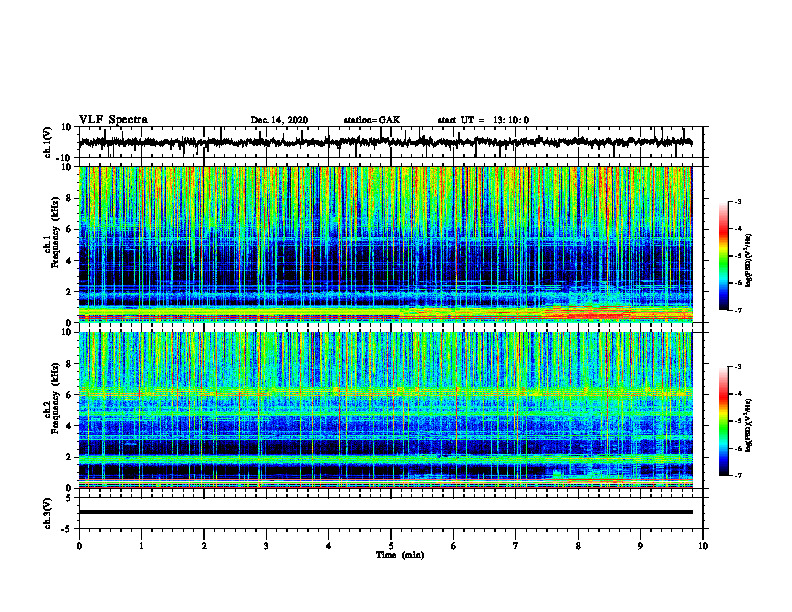Click the ch.2 frequency tick label 2
The width and height of the screenshot is (792, 612).
click(69, 457)
